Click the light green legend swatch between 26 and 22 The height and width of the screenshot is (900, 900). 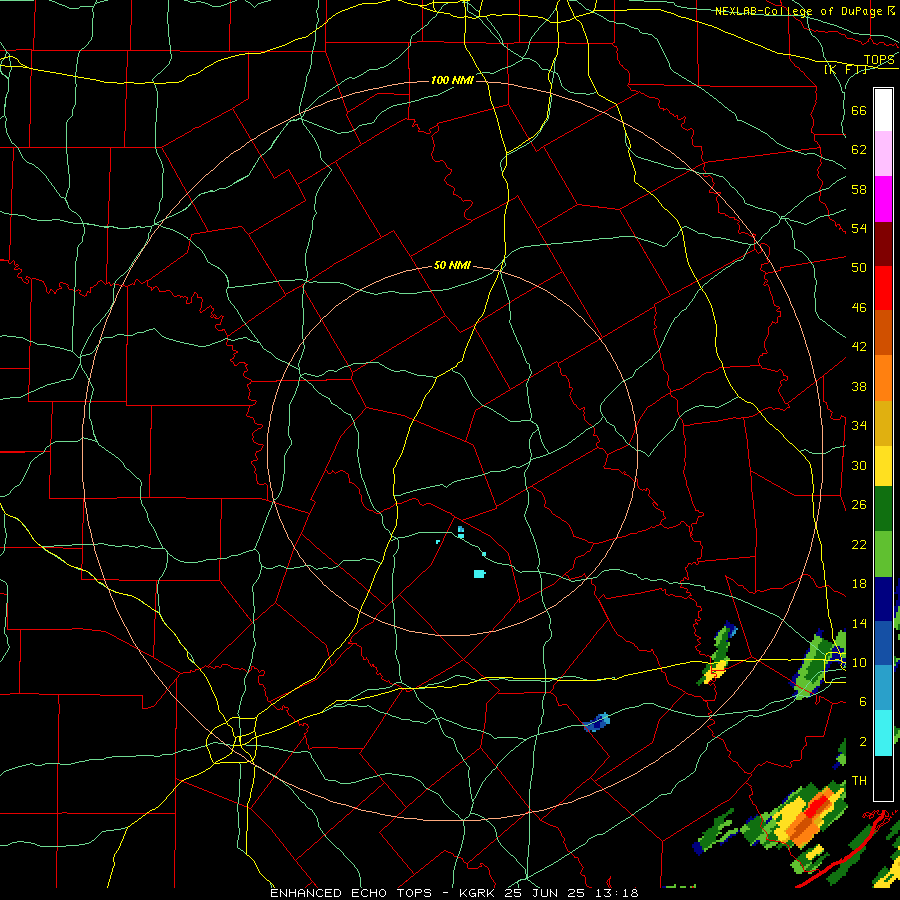(x=883, y=554)
